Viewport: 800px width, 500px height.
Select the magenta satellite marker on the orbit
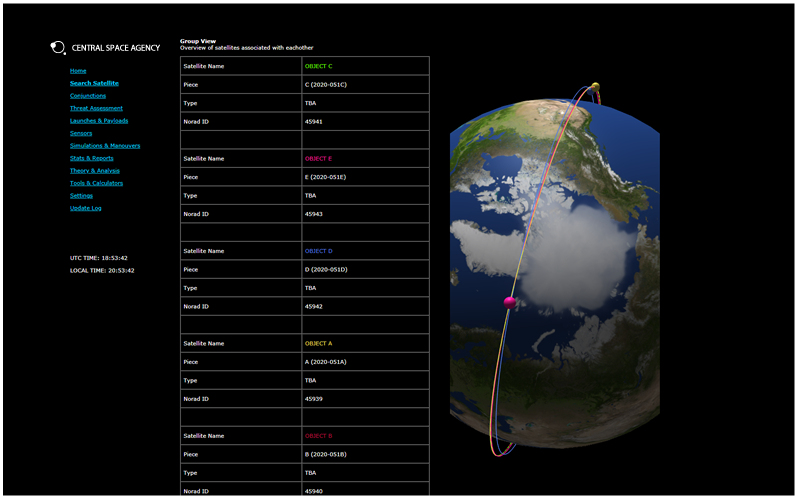click(510, 302)
